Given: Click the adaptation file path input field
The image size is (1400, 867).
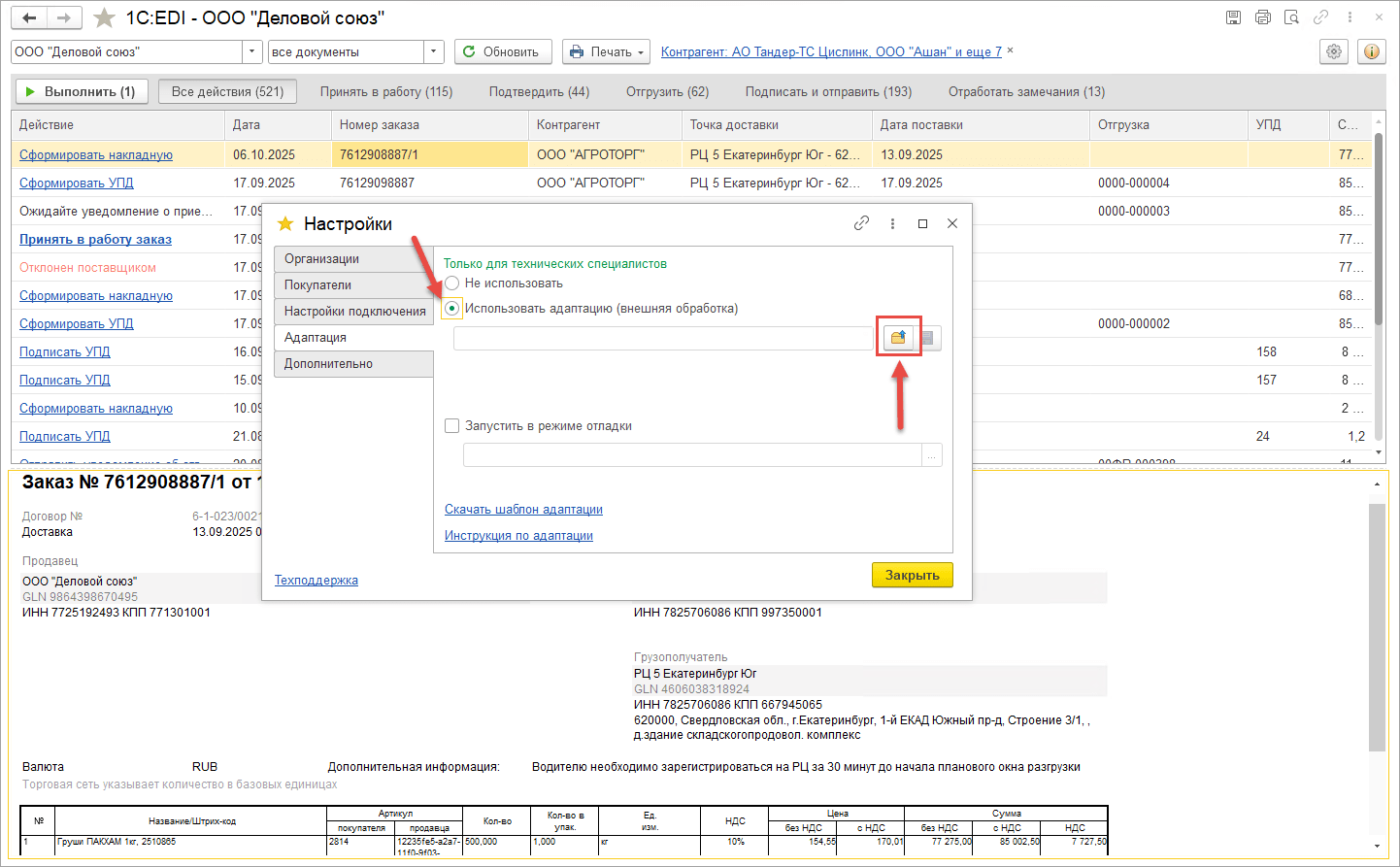Looking at the screenshot, I should point(663,338).
